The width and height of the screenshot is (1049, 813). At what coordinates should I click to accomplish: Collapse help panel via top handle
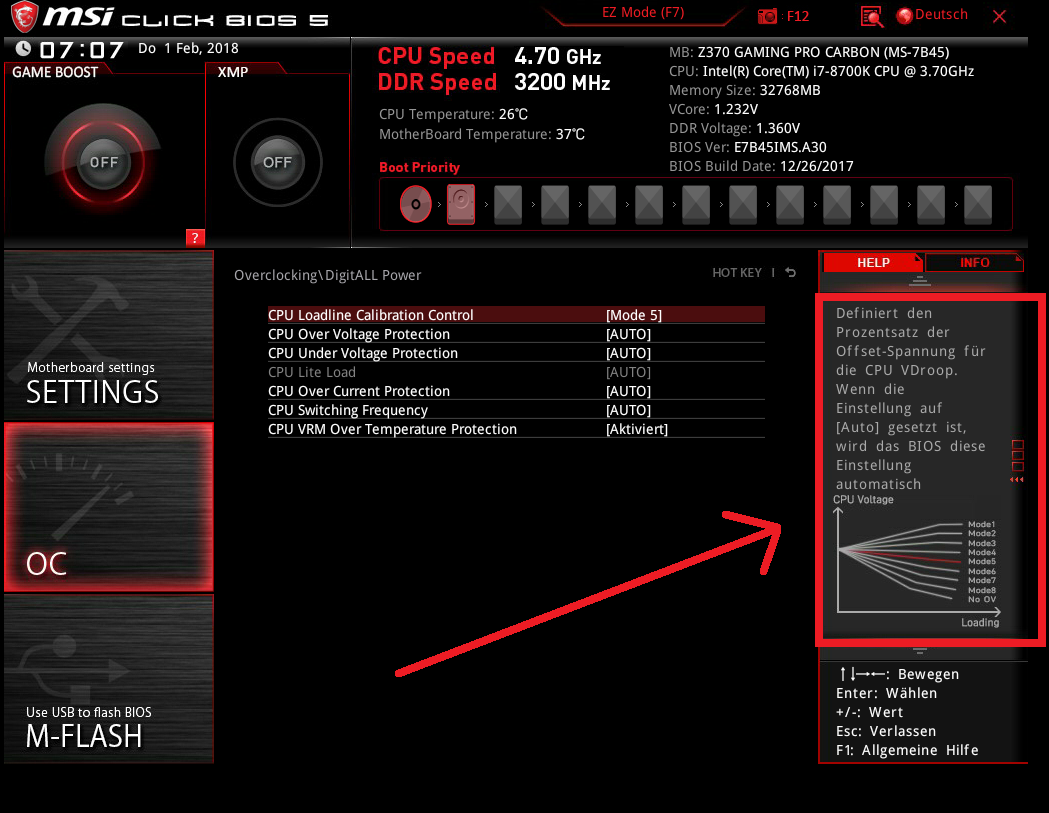919,281
